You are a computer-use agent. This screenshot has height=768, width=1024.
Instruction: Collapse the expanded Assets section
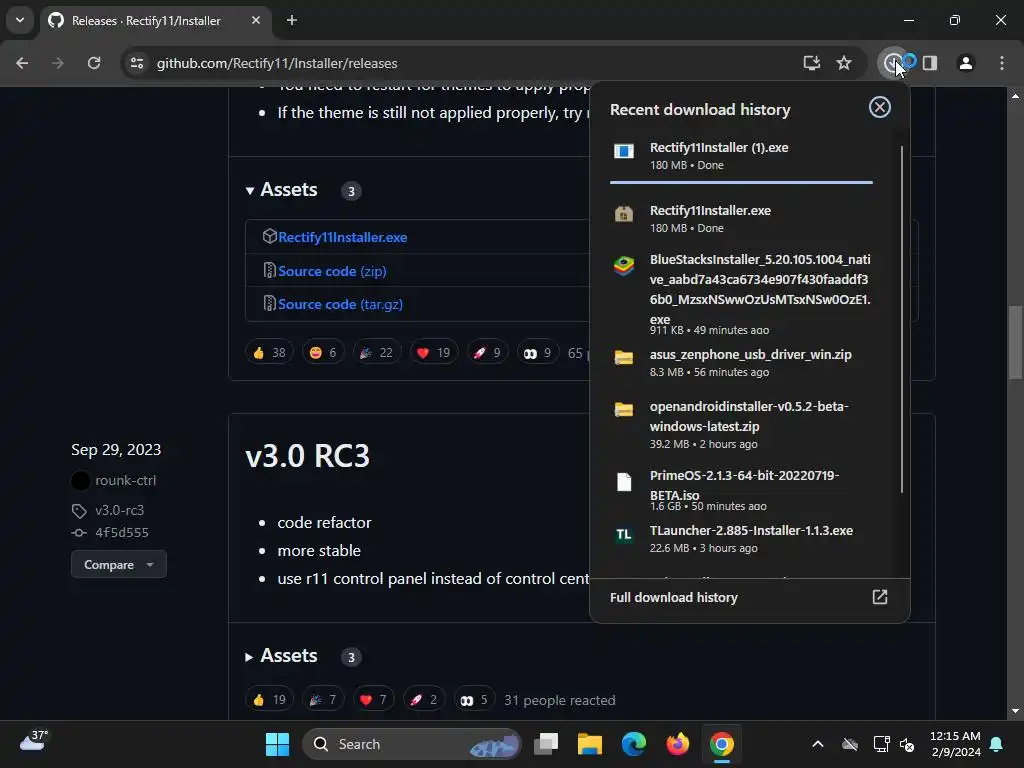click(x=281, y=190)
